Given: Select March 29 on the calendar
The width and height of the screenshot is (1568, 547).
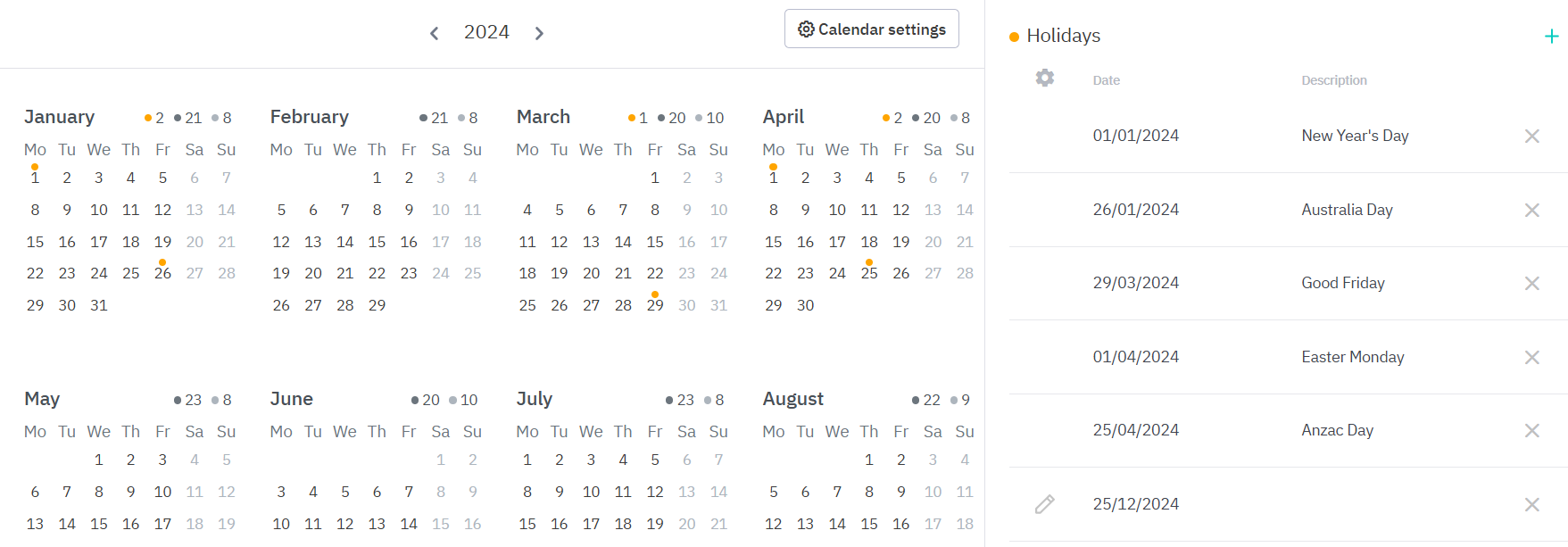Looking at the screenshot, I should click(x=655, y=305).
